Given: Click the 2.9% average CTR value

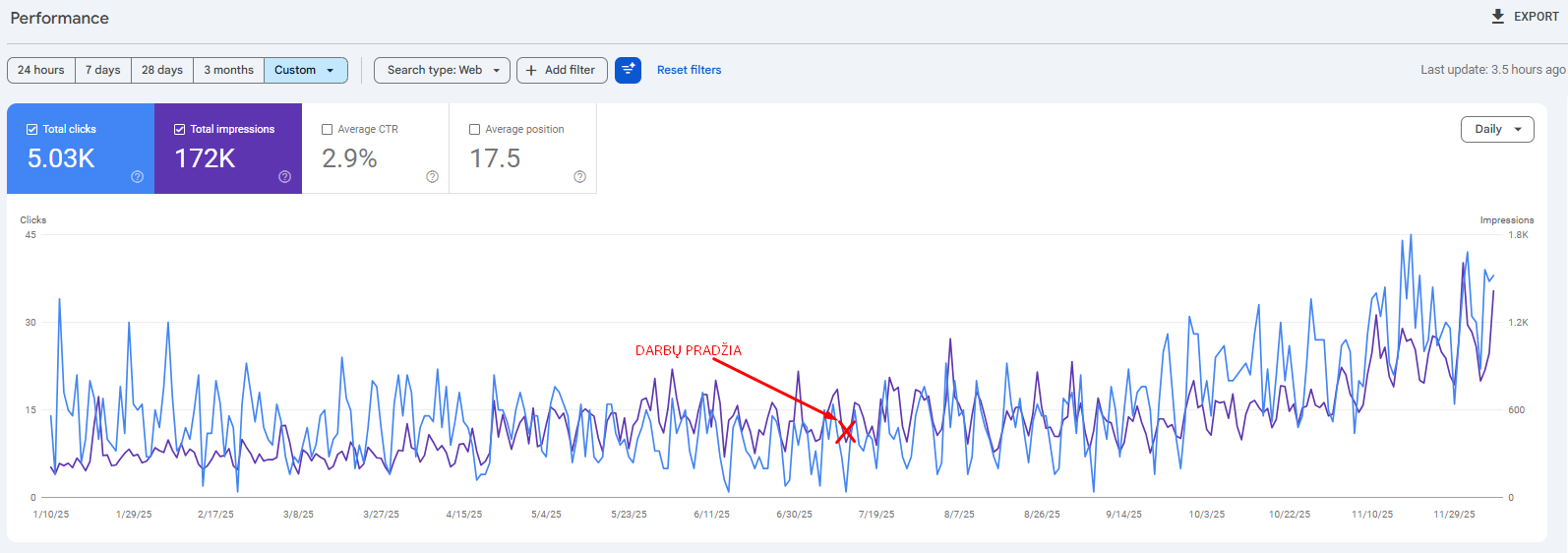Looking at the screenshot, I should tap(349, 158).
